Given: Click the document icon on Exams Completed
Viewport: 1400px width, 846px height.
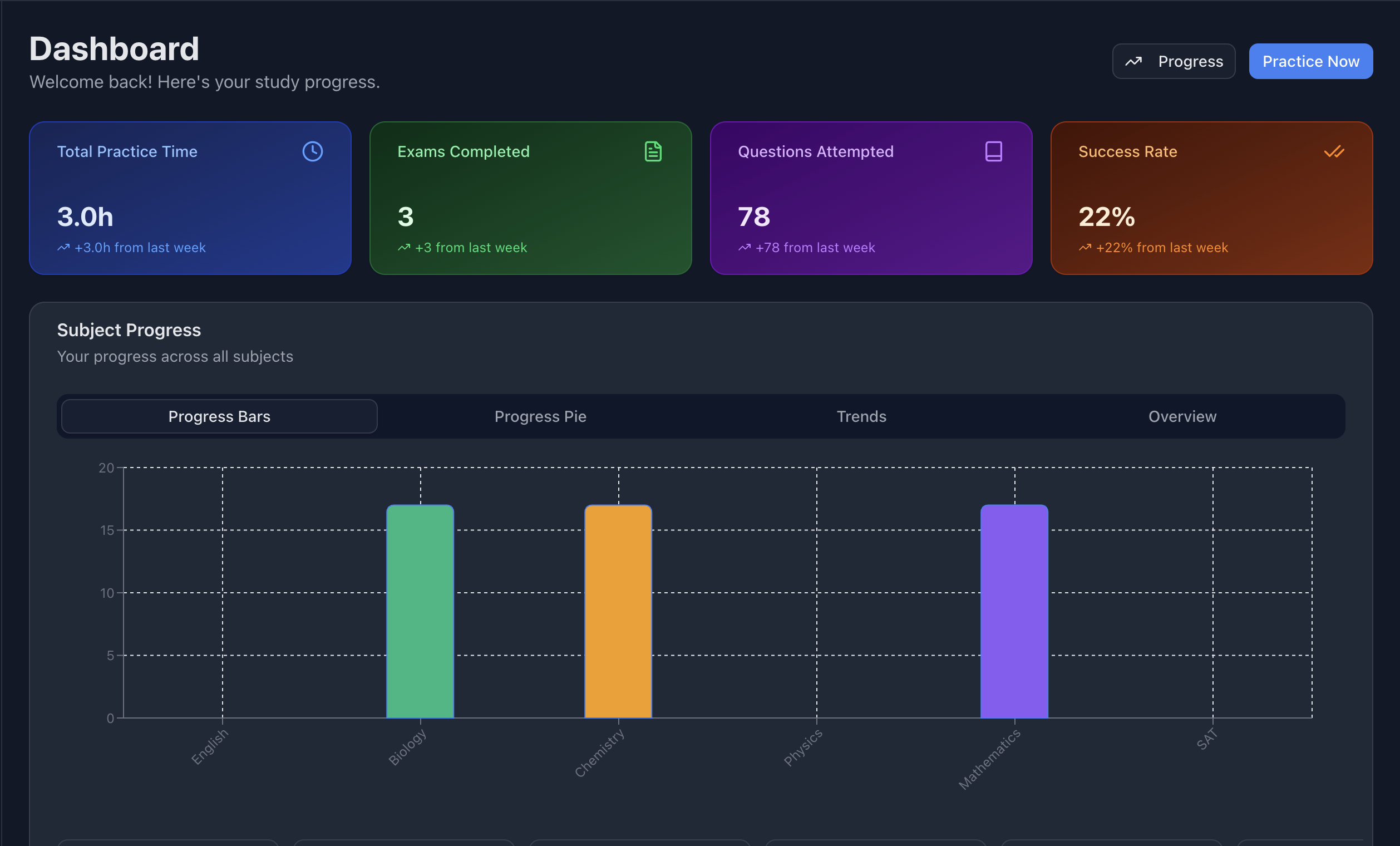Looking at the screenshot, I should point(653,152).
